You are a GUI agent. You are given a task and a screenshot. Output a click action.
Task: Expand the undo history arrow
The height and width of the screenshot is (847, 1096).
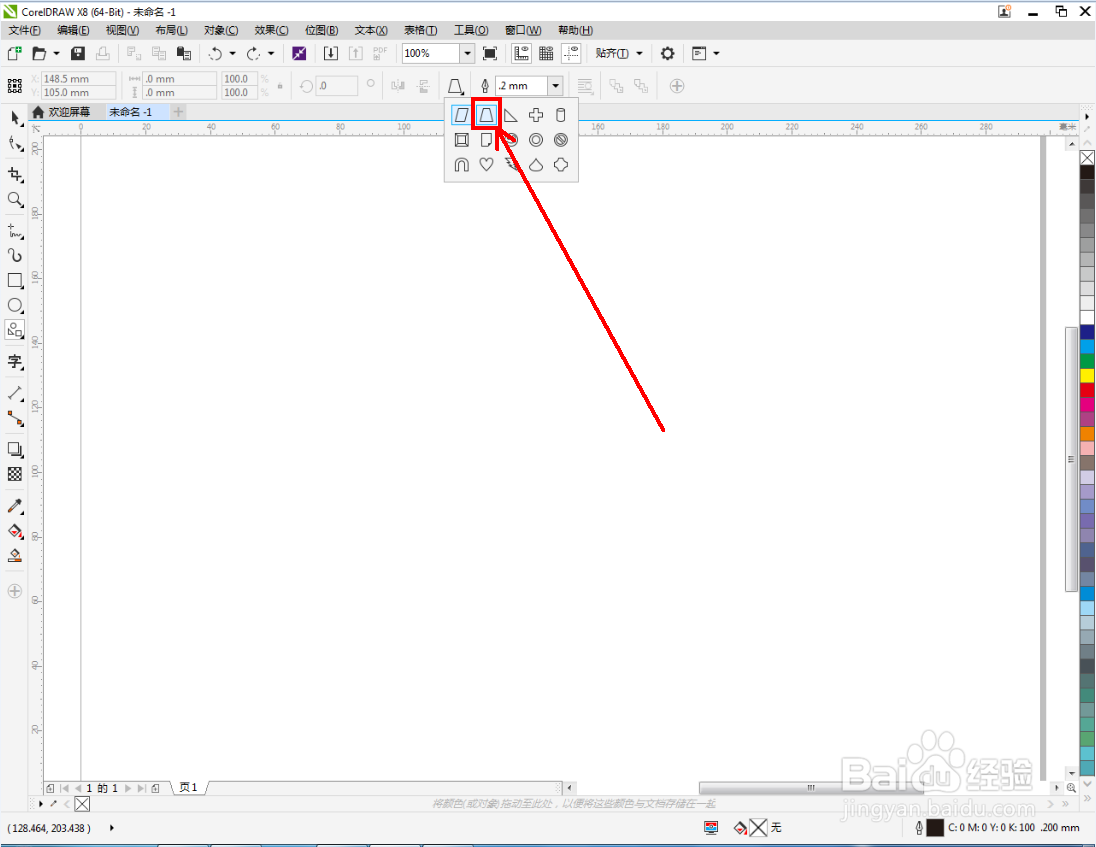click(x=233, y=53)
